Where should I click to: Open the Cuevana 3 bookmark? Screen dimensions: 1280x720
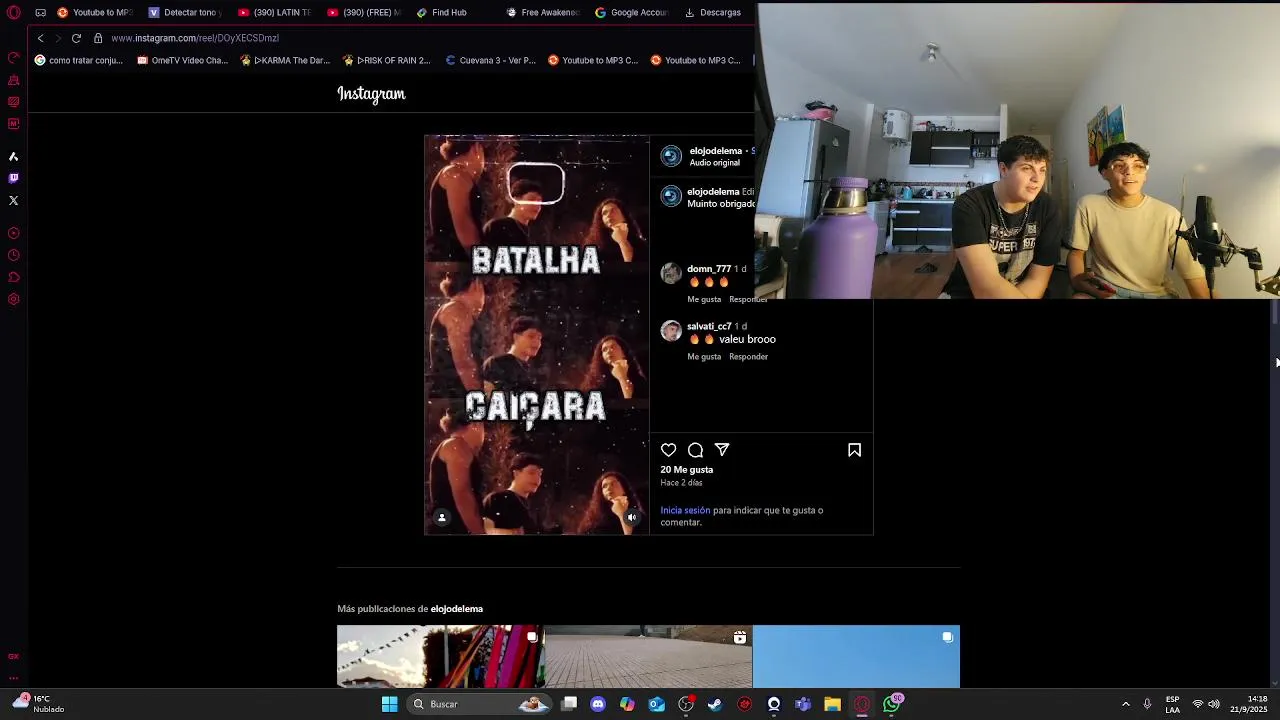tap(490, 60)
